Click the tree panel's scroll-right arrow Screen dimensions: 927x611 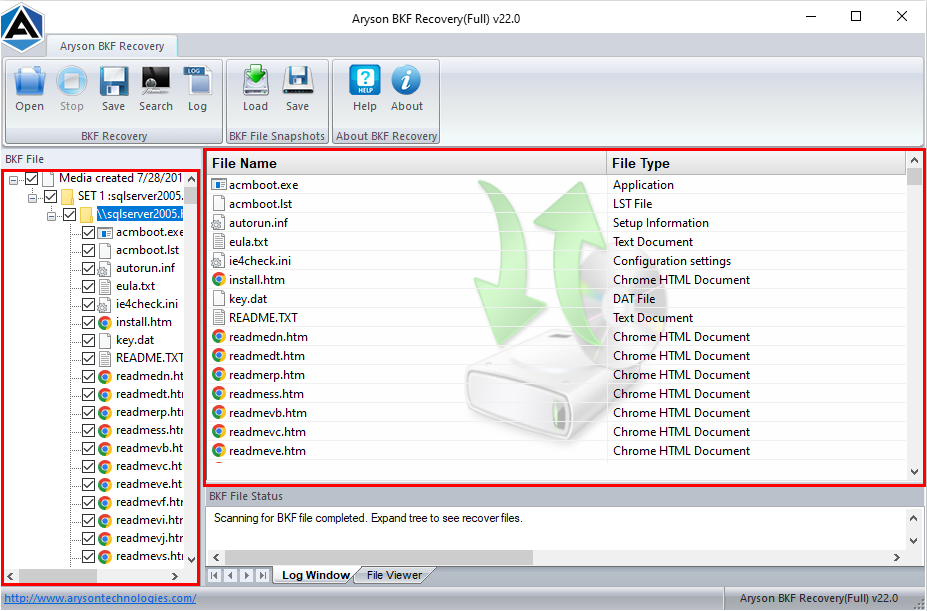(175, 576)
